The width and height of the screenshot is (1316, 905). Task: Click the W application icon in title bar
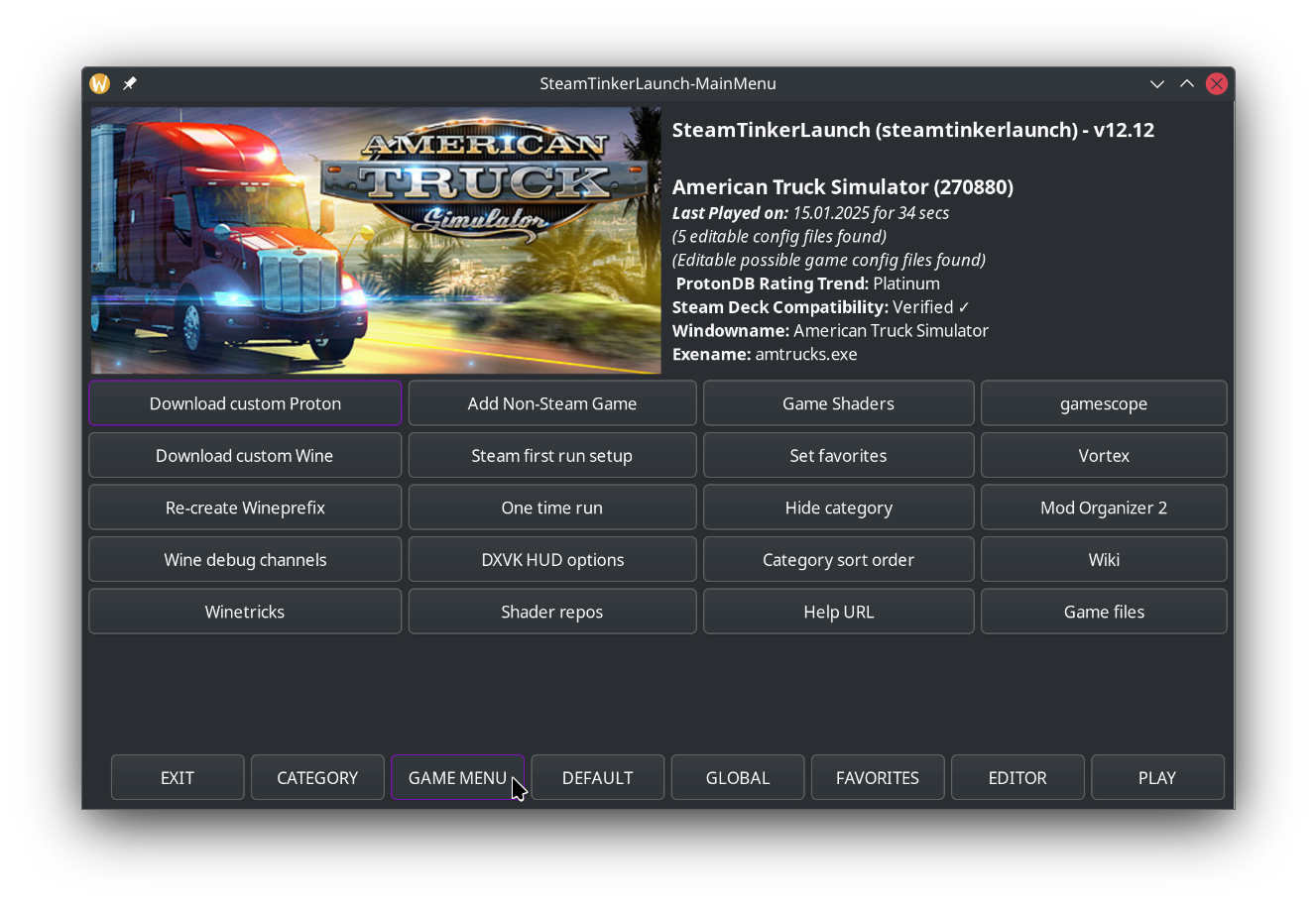(99, 84)
